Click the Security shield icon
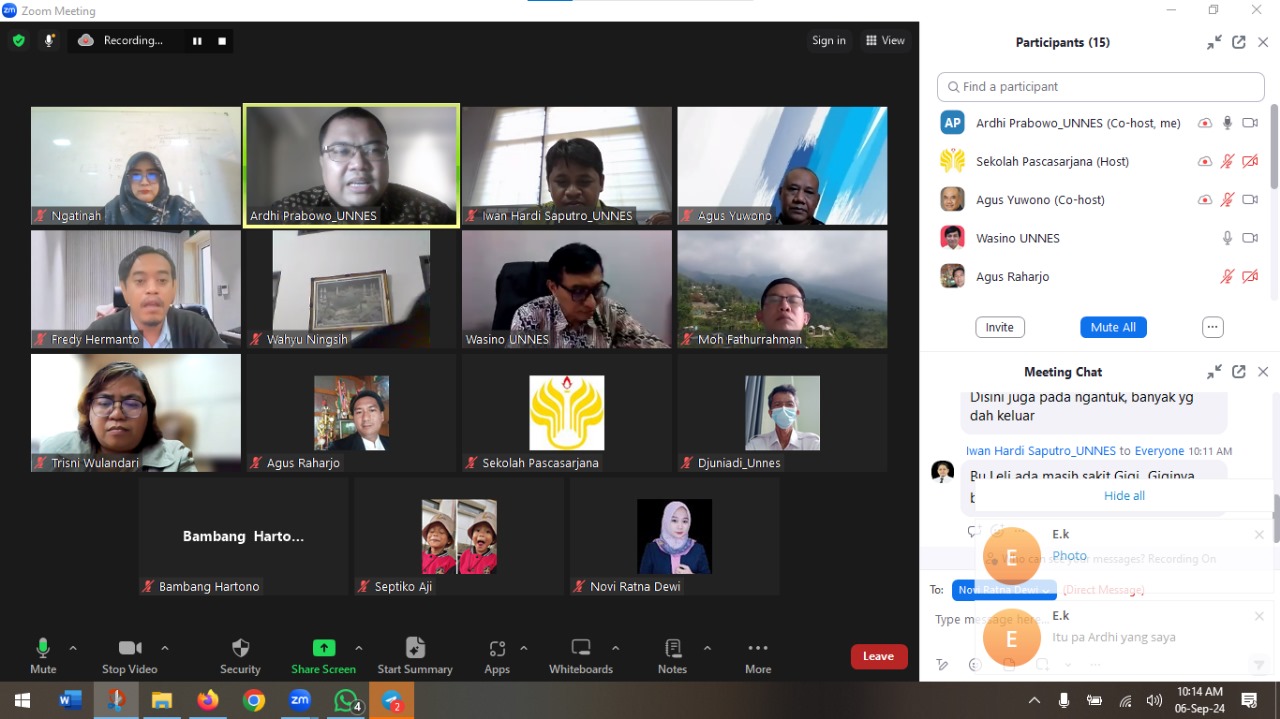 240,648
